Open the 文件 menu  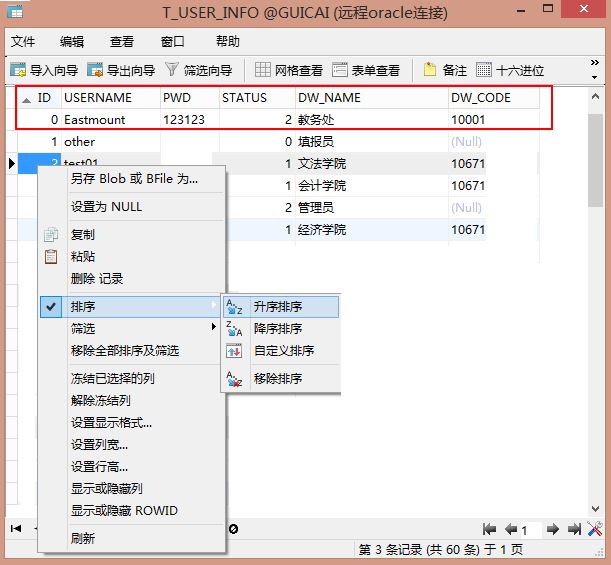click(23, 41)
